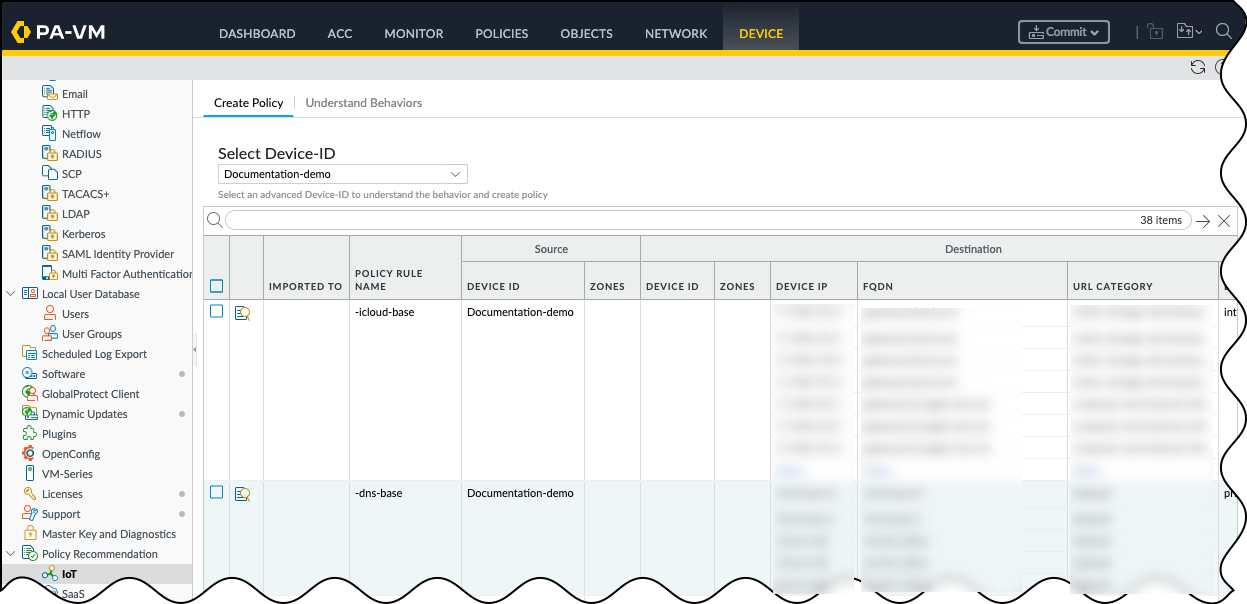Apply the filter using the arrow icon
This screenshot has height=604, width=1247.
click(x=1203, y=221)
